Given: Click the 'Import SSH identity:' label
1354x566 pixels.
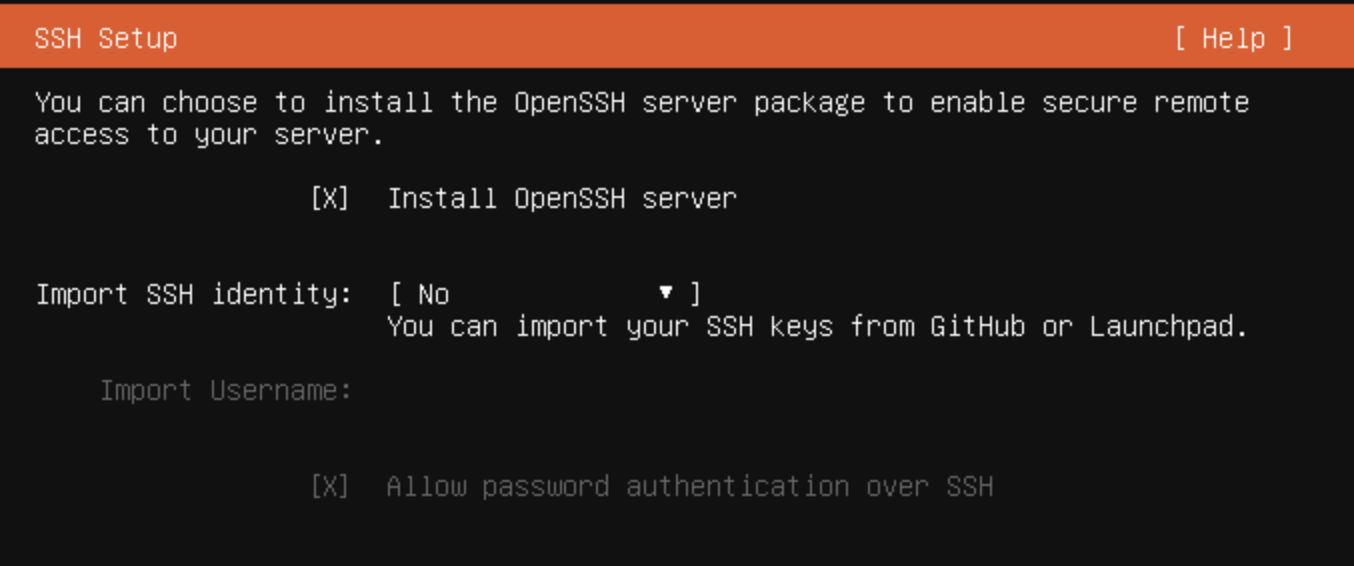Looking at the screenshot, I should (x=194, y=294).
